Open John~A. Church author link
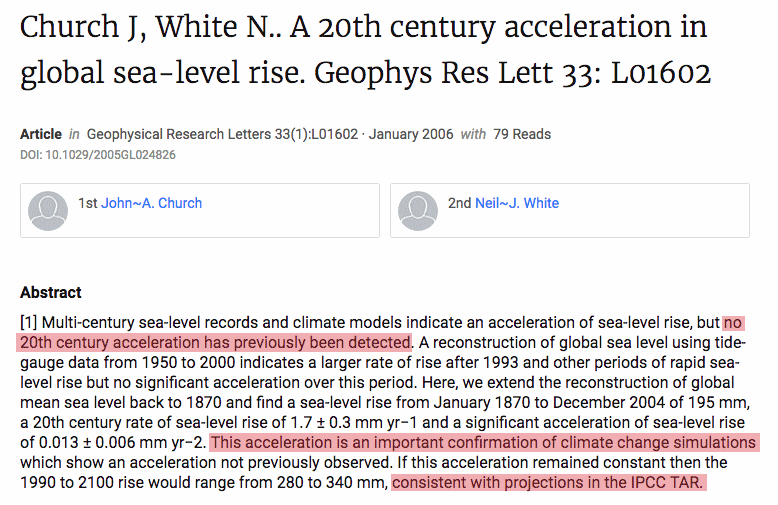The height and width of the screenshot is (505, 778). pyautogui.click(x=152, y=203)
